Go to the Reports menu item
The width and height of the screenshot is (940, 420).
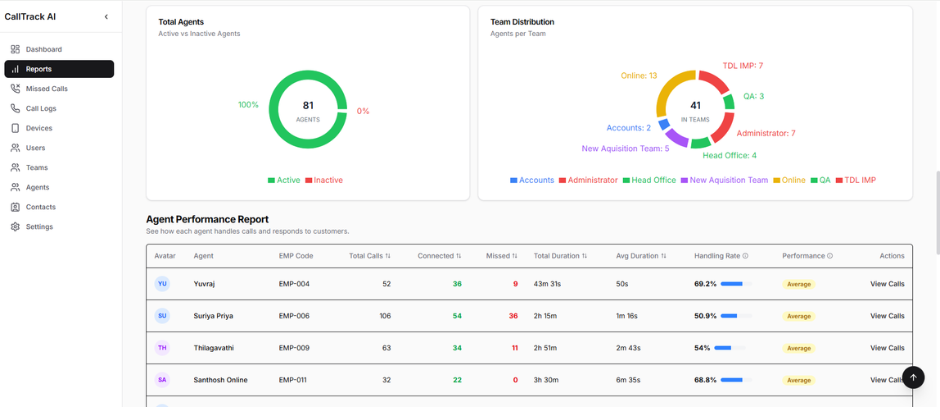point(59,69)
